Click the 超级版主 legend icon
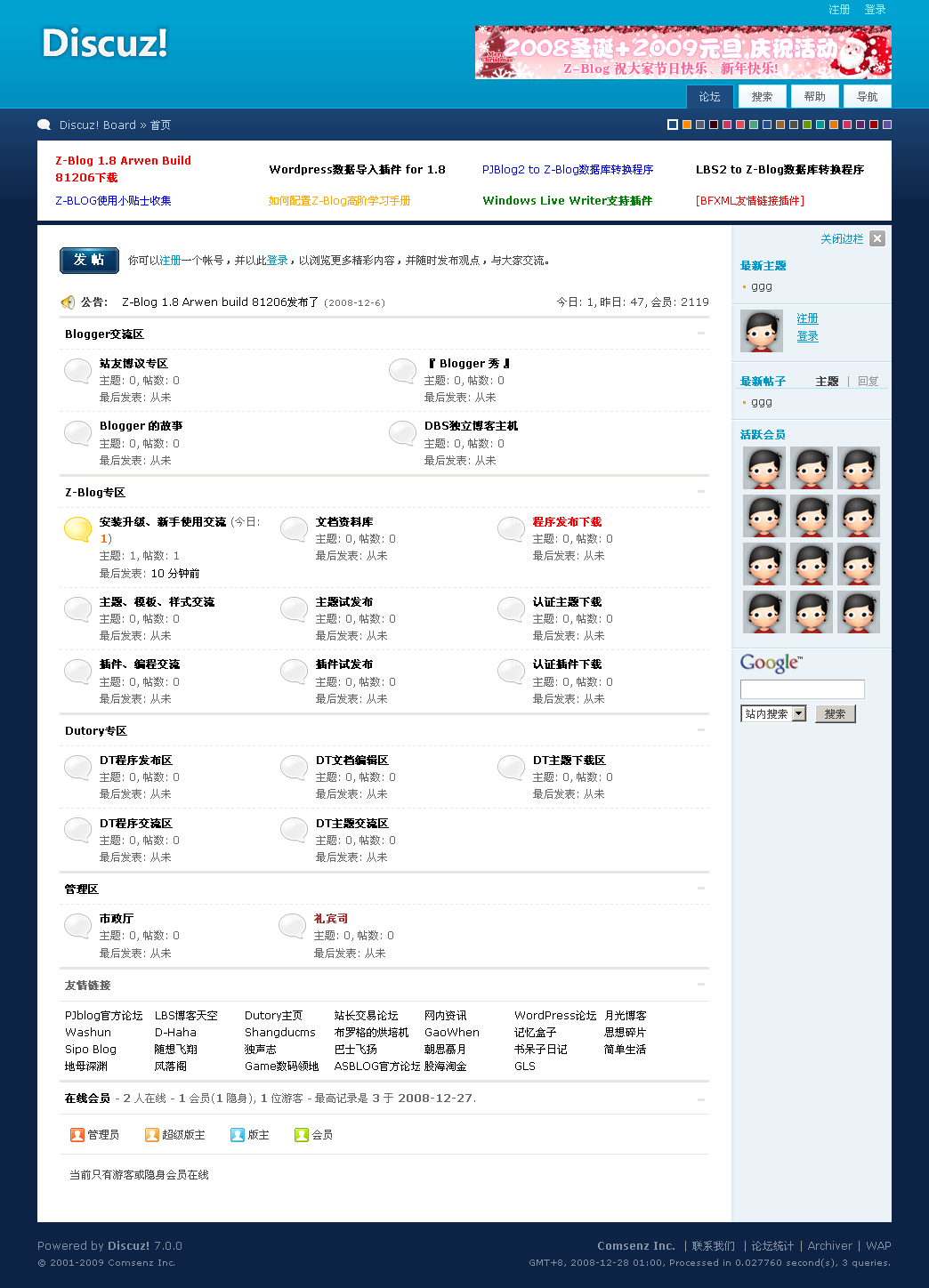The height and width of the screenshot is (1288, 929). [x=152, y=1135]
